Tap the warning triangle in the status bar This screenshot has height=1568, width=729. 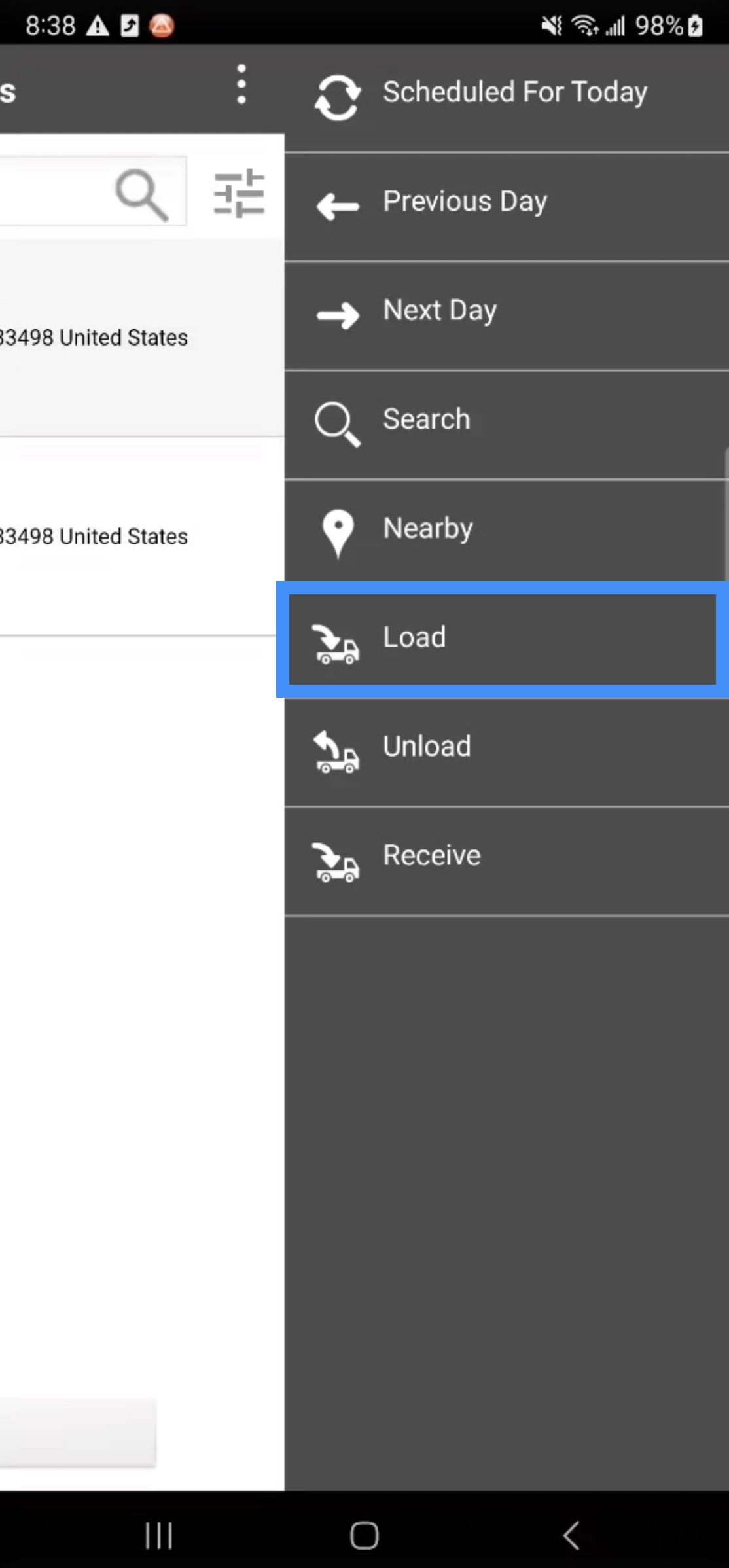[x=98, y=26]
